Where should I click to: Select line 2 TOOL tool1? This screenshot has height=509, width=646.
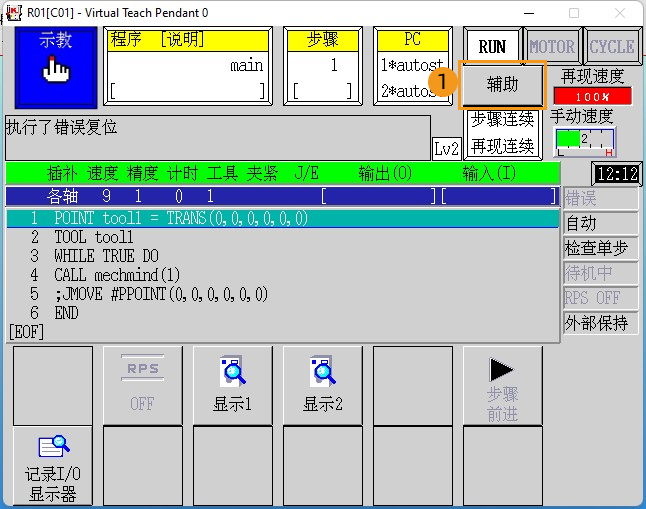(x=283, y=237)
